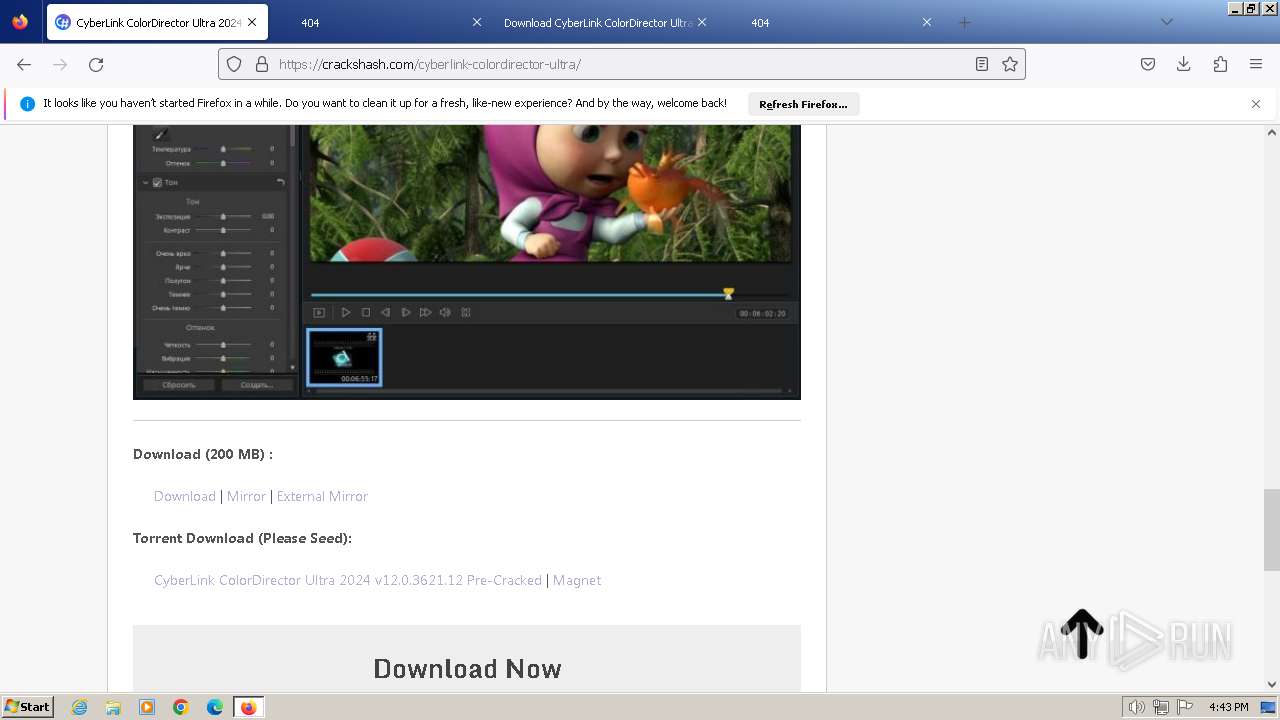The width and height of the screenshot is (1280, 720).
Task: Close the last 404 tab
Action: pyautogui.click(x=926, y=22)
